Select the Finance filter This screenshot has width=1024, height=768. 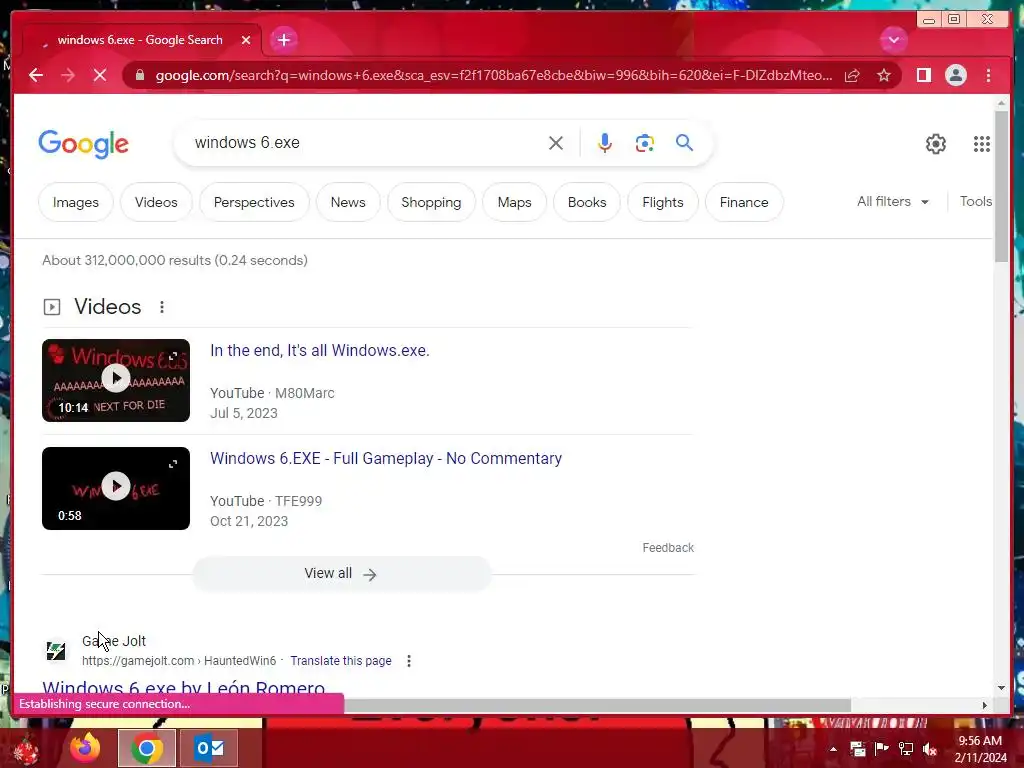[744, 202]
